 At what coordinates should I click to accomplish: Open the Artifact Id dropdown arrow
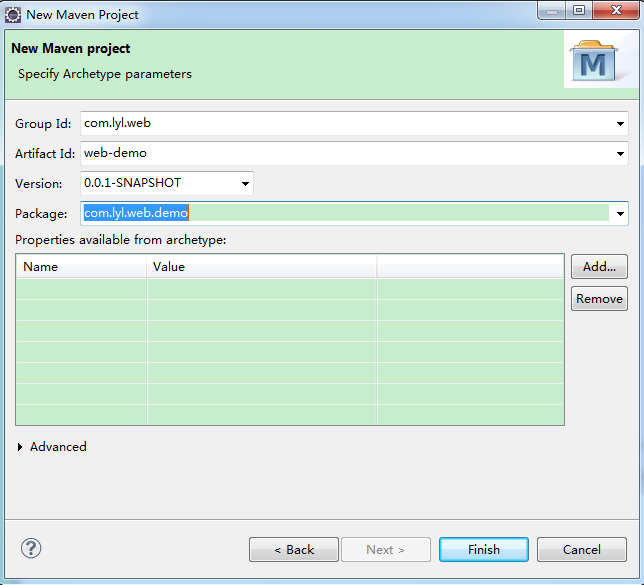click(620, 154)
